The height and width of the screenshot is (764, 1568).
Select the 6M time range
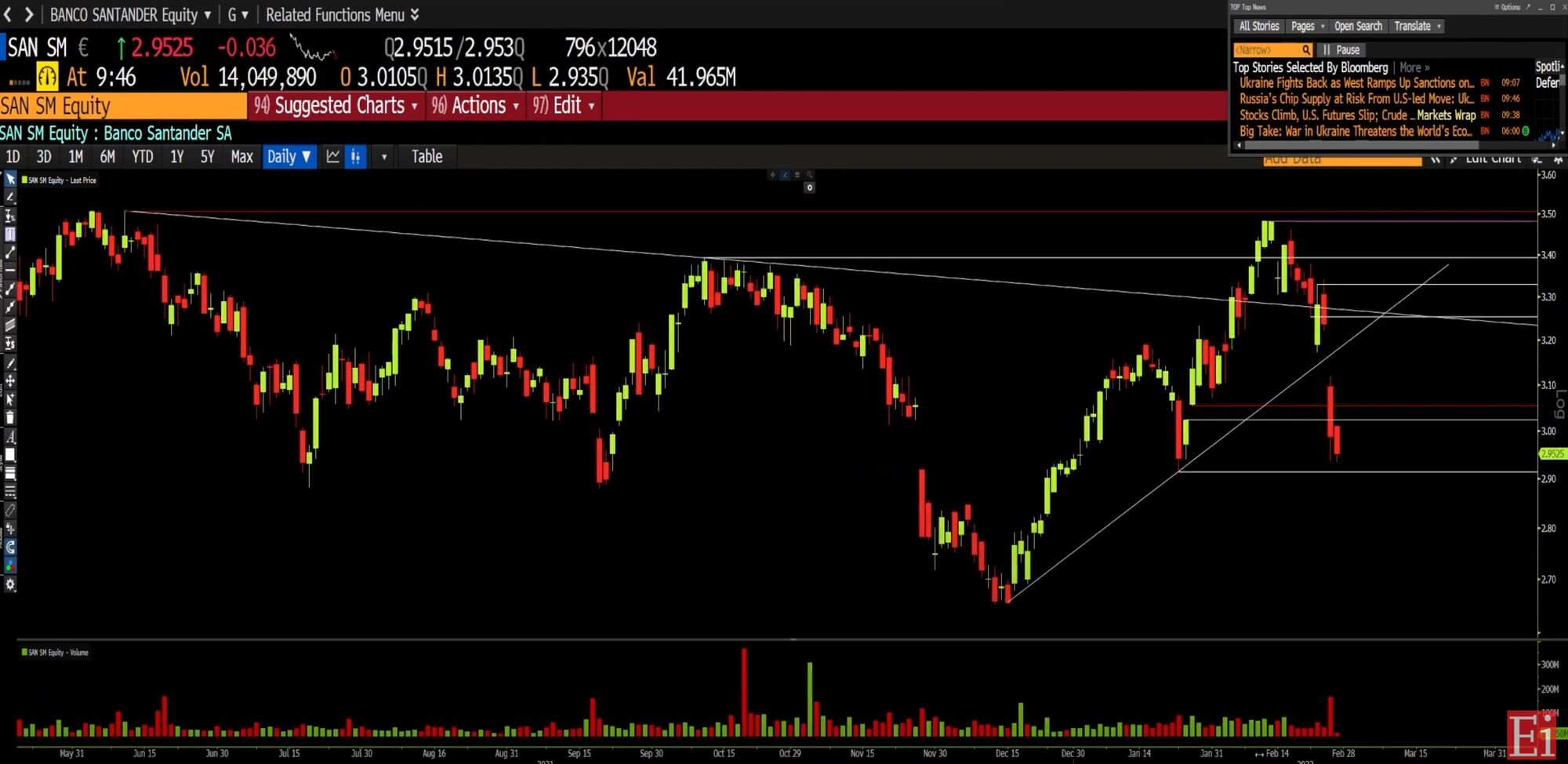(x=107, y=156)
